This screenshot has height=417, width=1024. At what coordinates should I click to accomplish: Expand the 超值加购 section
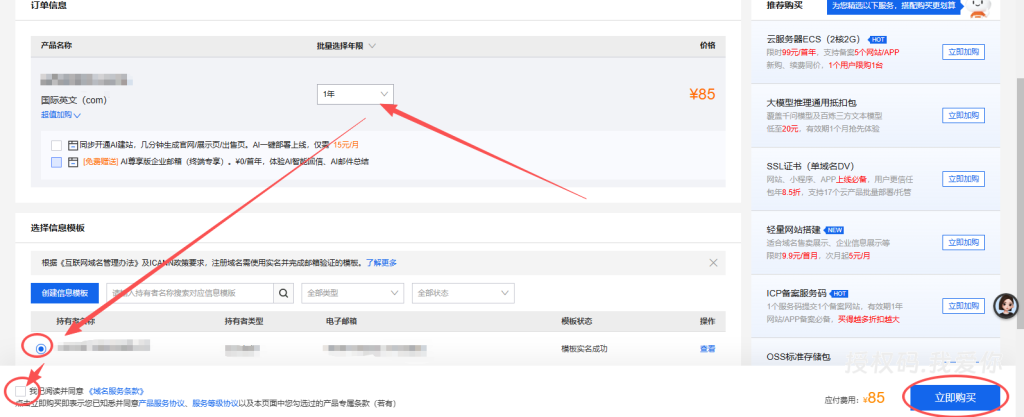click(61, 115)
